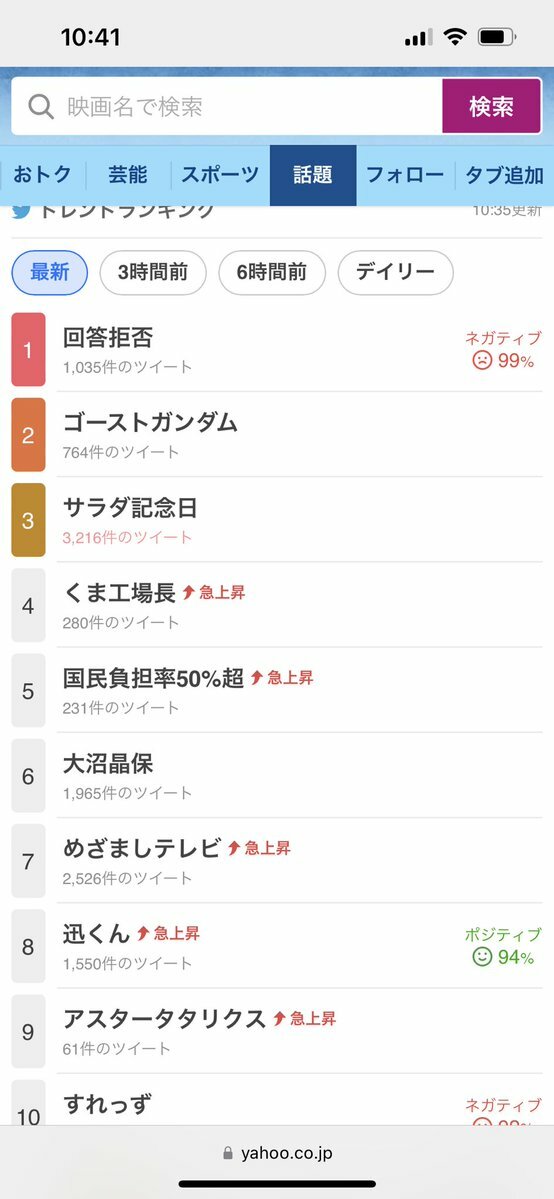Viewport: 554px width, 1199px height.
Task: Tap the gold rank 3 badge
Action: 28,520
